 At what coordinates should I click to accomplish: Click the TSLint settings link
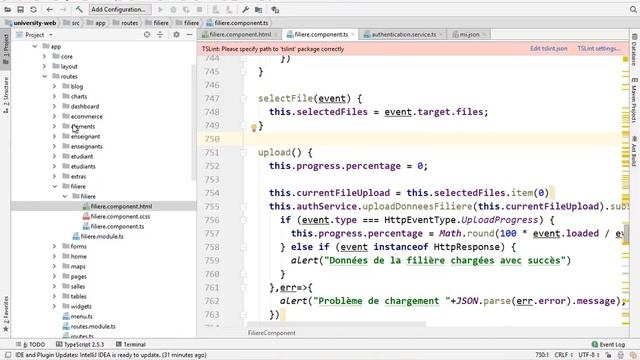(598, 49)
